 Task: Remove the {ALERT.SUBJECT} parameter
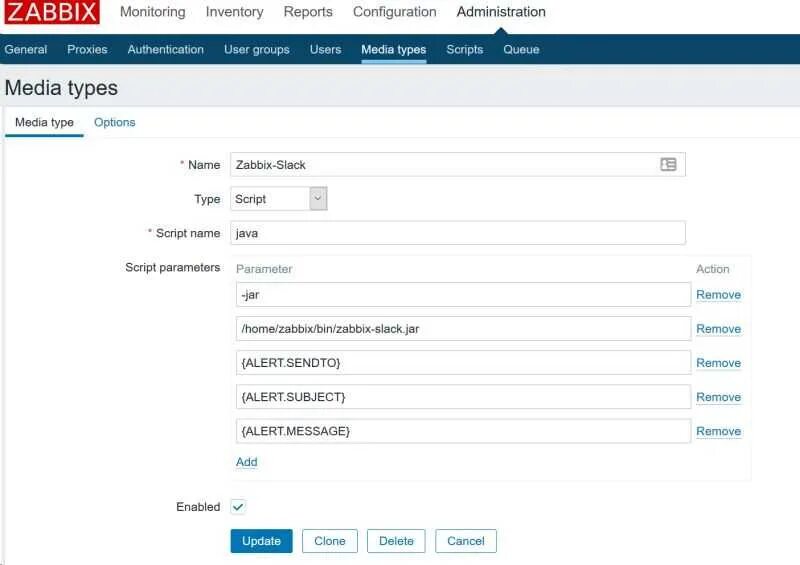[718, 397]
